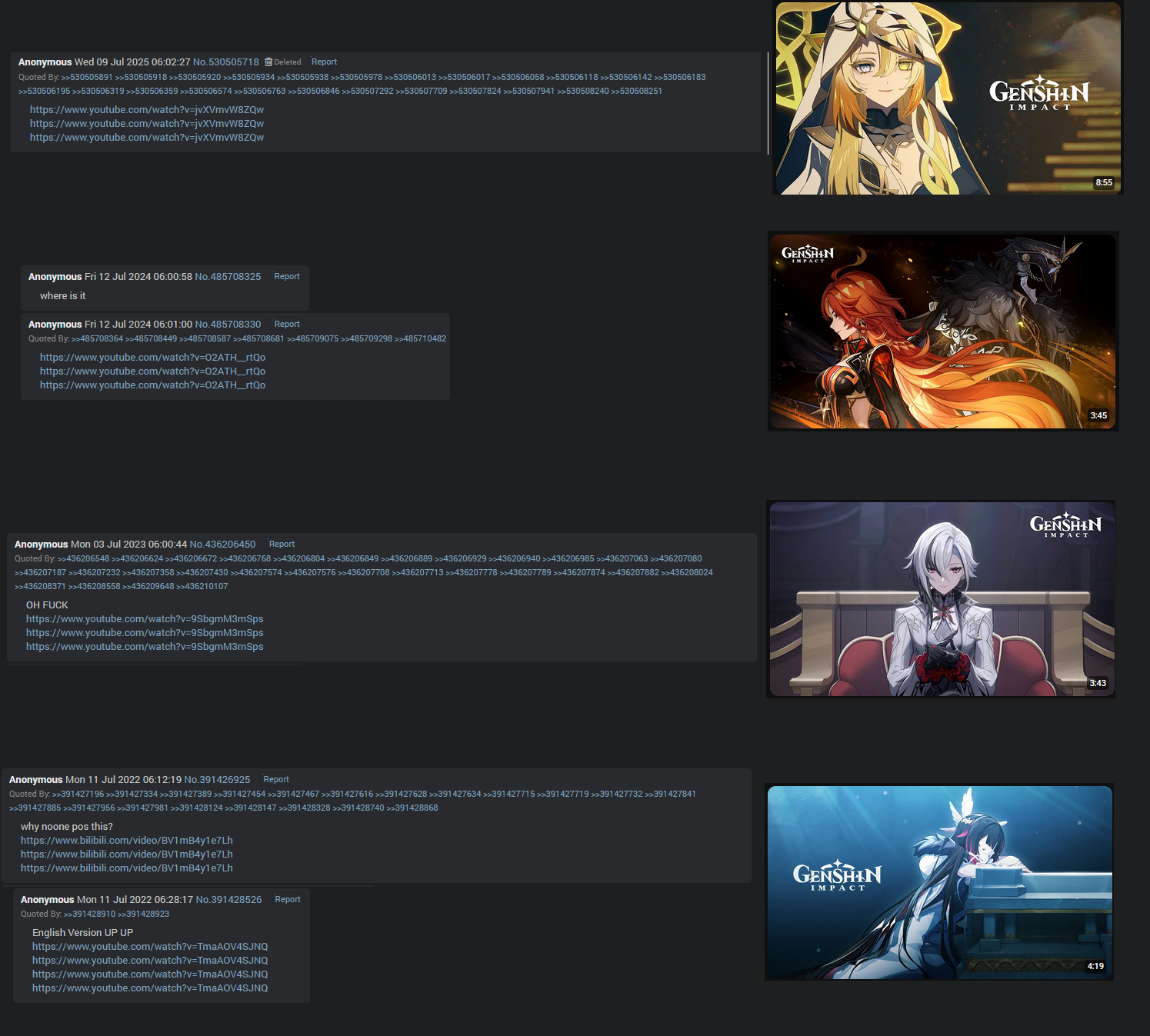Open post number No.485708330
1150x1036 pixels.
[x=228, y=325]
